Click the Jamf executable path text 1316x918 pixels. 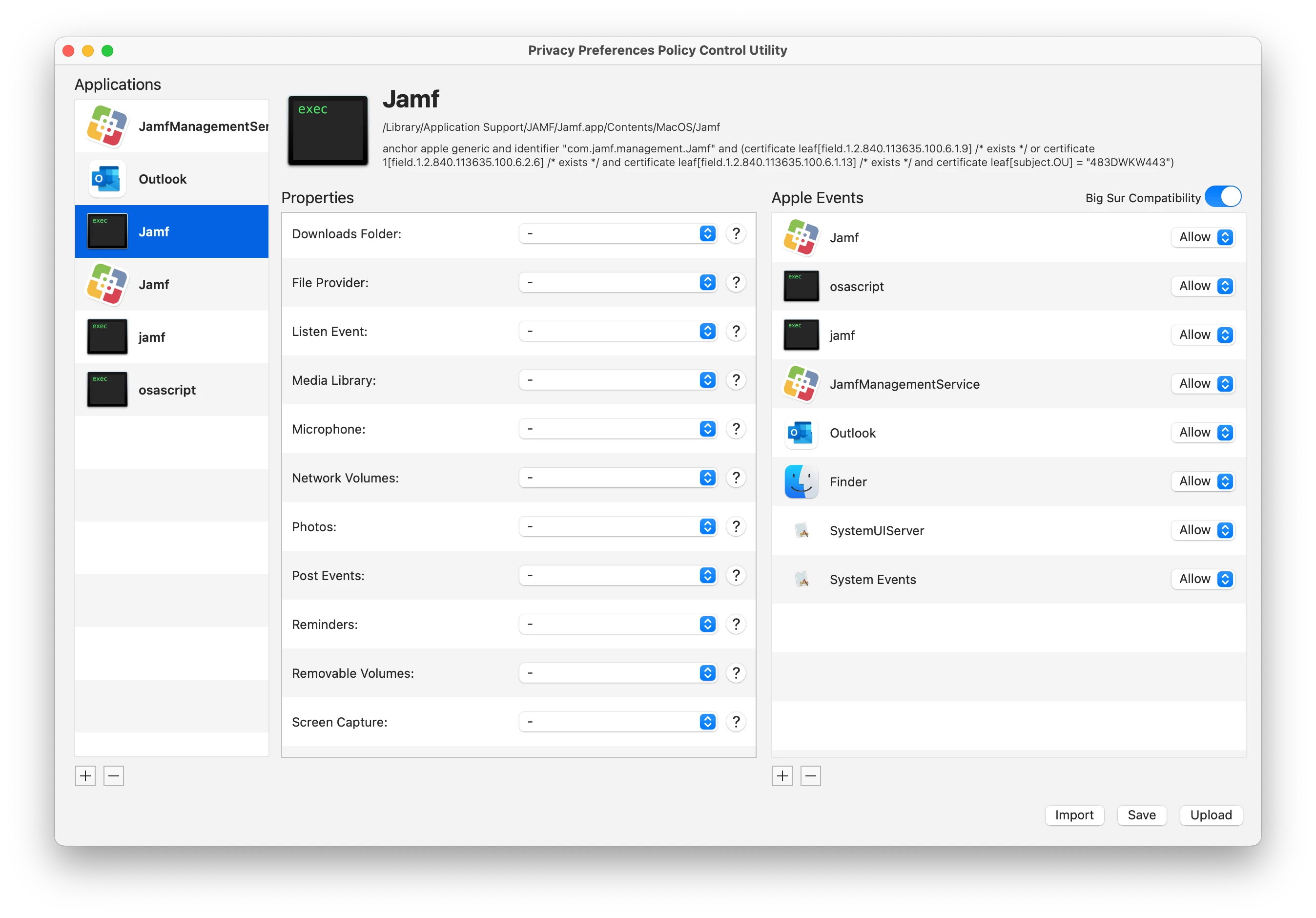click(551, 127)
